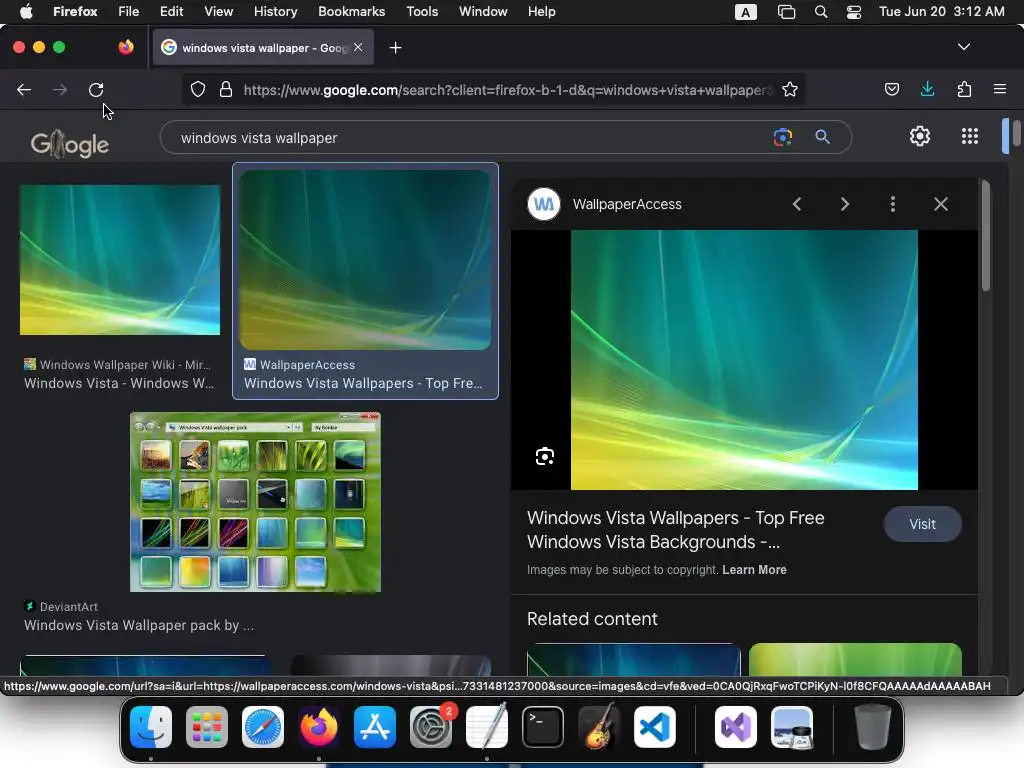Click the forward navigation arrow
1024x768 pixels.
(60, 89)
